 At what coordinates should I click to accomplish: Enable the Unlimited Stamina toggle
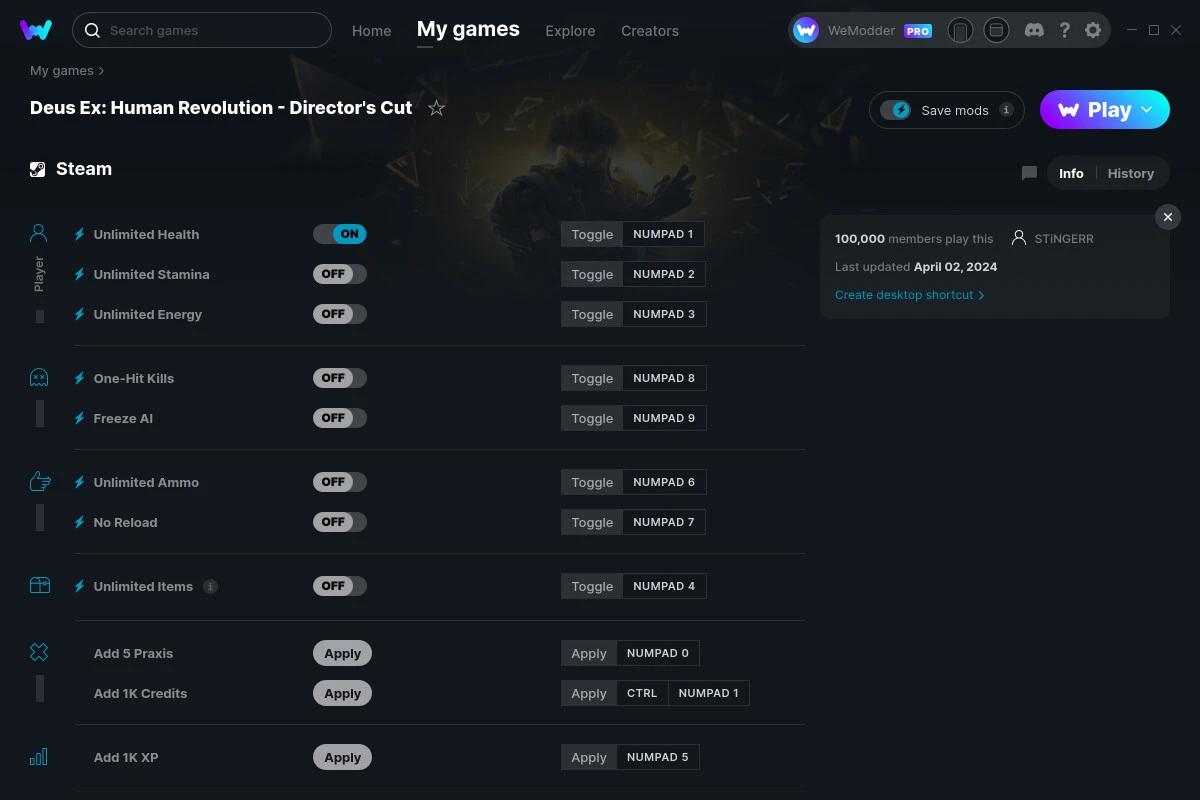[340, 274]
